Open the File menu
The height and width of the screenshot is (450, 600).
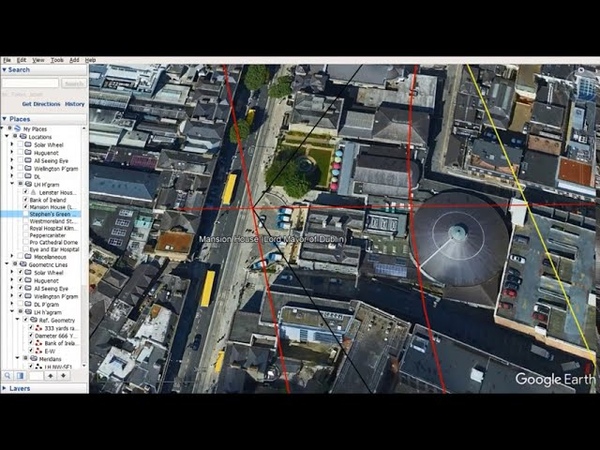point(7,60)
